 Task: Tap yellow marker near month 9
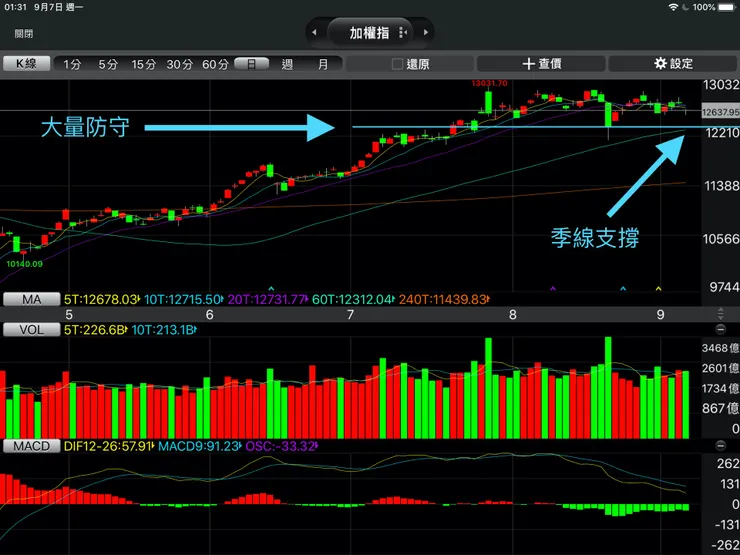659,288
